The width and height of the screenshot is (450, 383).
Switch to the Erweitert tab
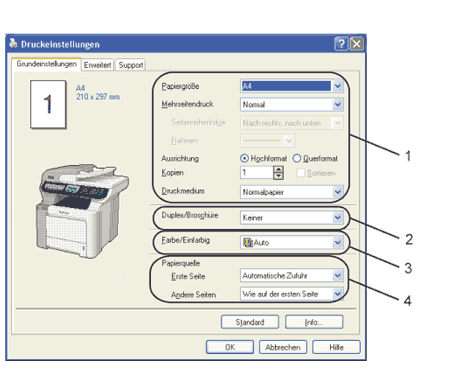point(97,65)
